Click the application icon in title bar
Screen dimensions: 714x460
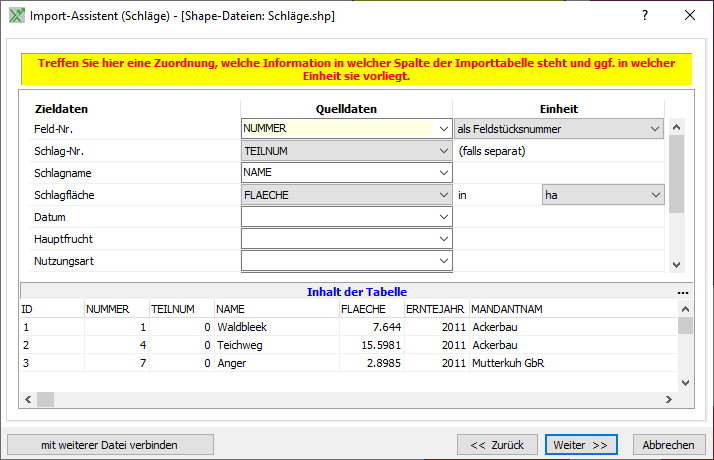click(16, 16)
